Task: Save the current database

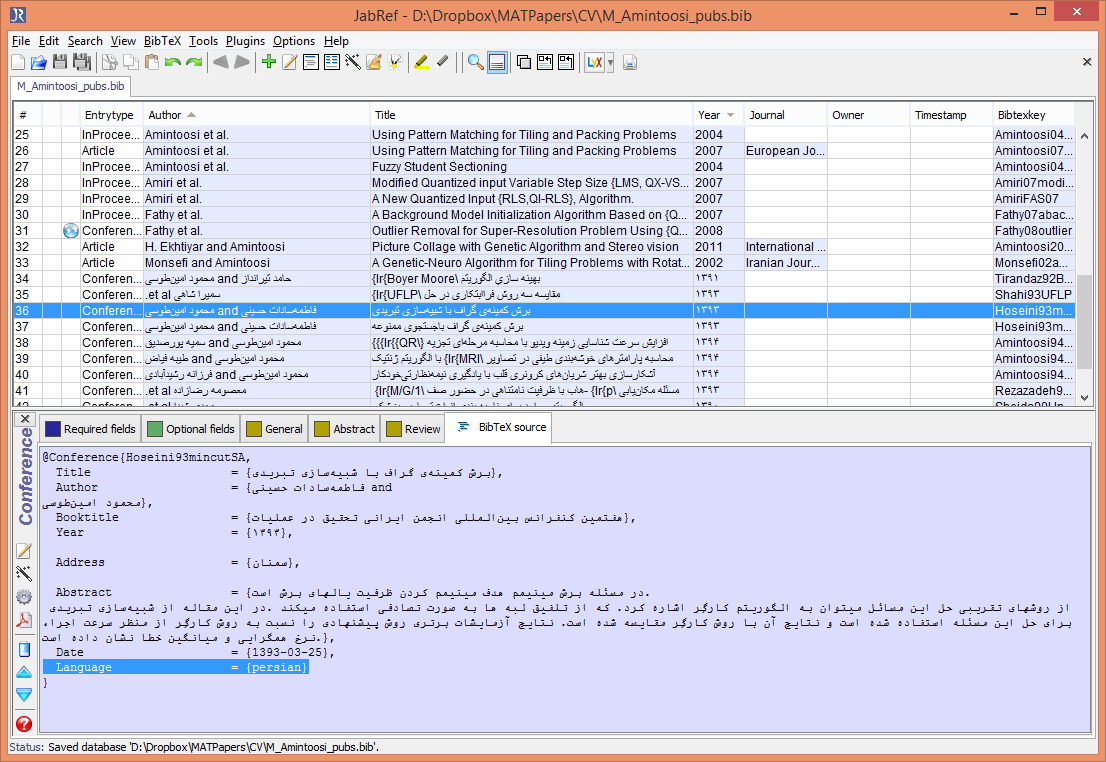Action: click(60, 63)
